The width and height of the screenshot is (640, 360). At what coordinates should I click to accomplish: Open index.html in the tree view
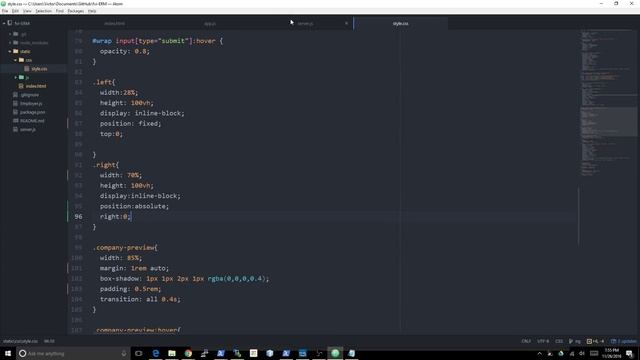pos(36,86)
